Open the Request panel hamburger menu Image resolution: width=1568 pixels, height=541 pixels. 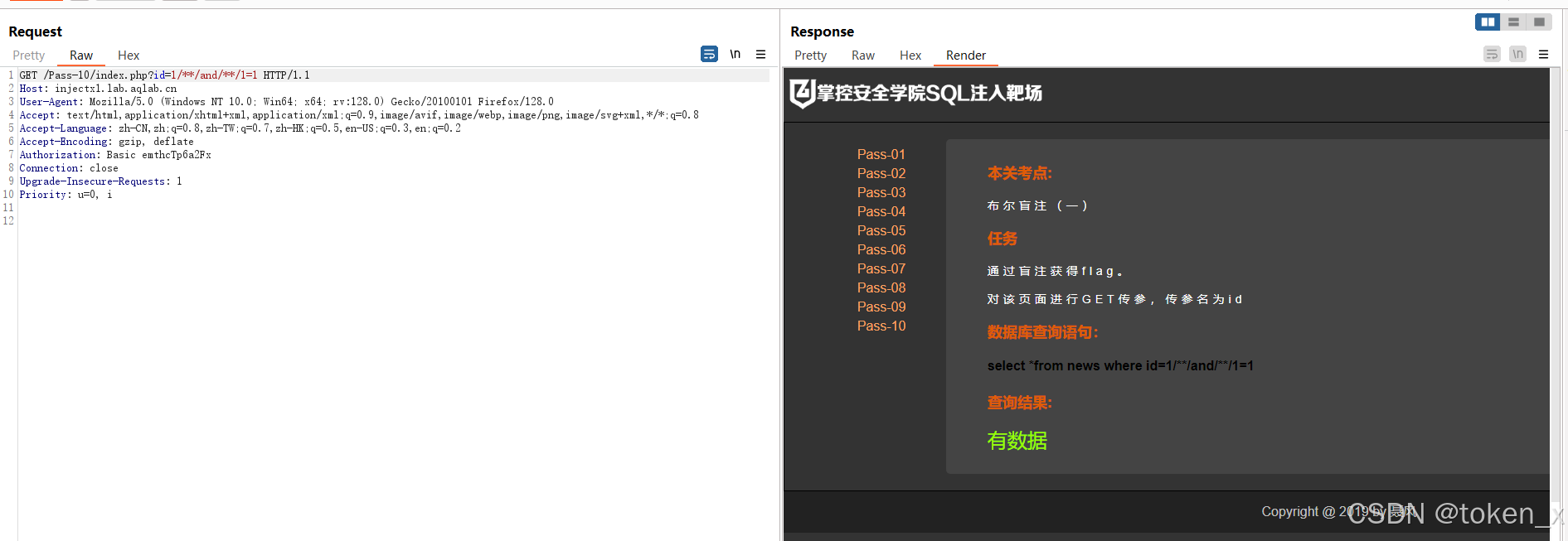tap(760, 54)
